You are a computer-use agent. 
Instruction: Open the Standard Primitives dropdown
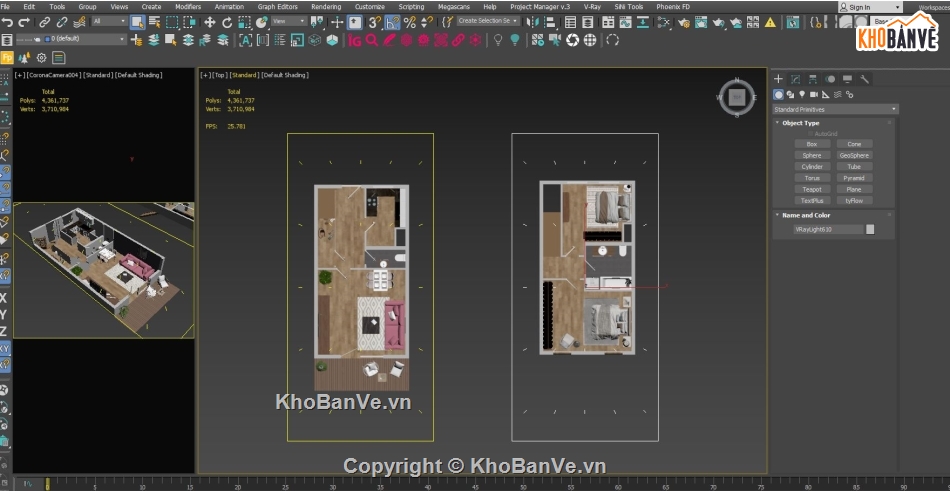pyautogui.click(x=835, y=110)
